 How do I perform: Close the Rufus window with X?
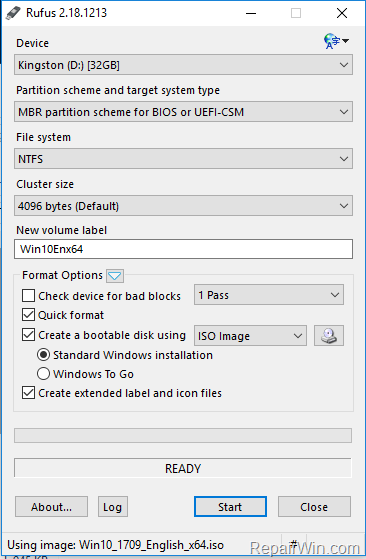click(x=342, y=13)
